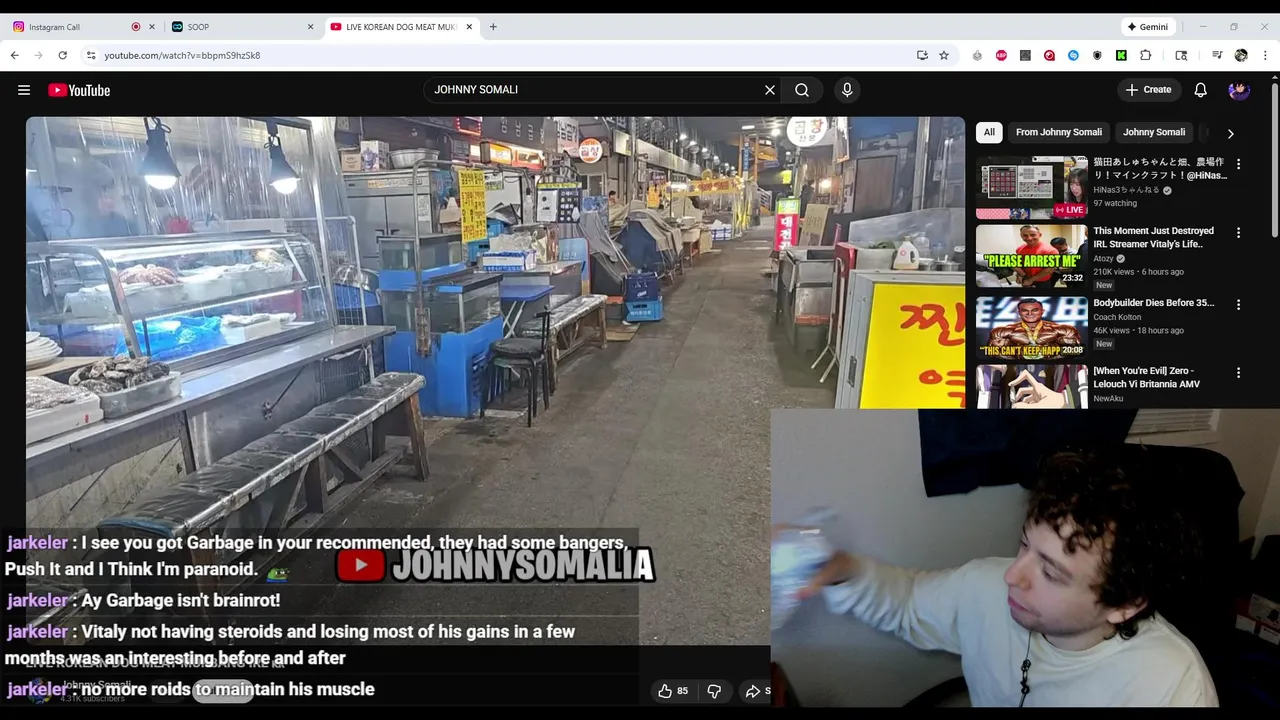Screen dimensions: 1280x720
Task: Open the Chrome profile avatar
Action: pos(1241,55)
